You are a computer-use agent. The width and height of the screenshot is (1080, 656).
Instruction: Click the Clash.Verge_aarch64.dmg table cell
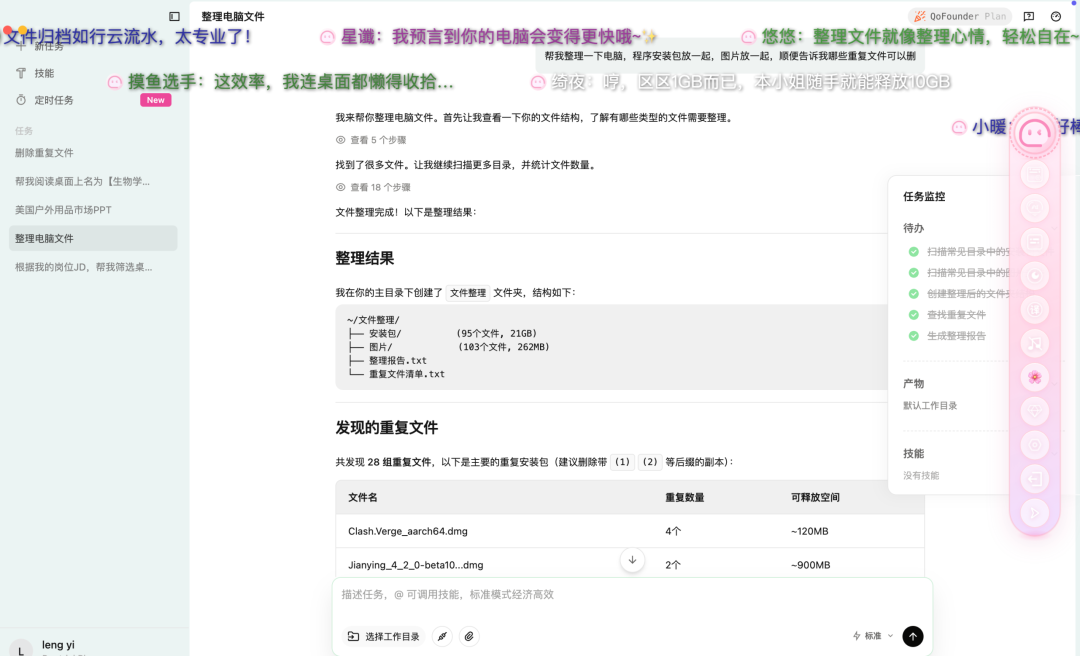pyautogui.click(x=408, y=531)
